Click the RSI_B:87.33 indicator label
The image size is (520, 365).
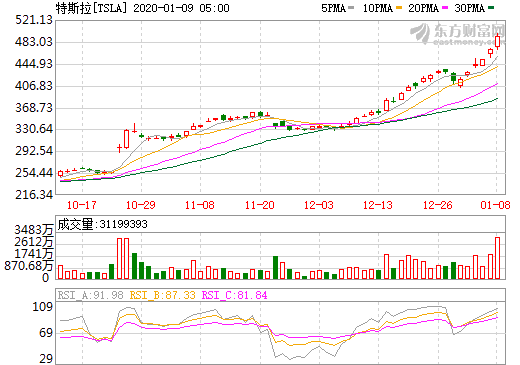(162, 295)
